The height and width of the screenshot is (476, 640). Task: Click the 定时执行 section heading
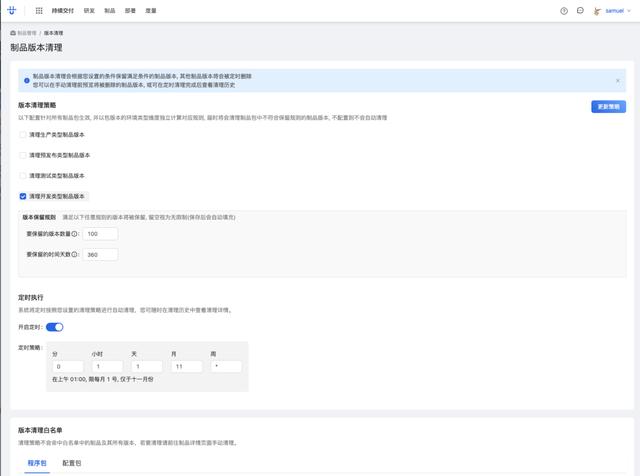(31, 297)
